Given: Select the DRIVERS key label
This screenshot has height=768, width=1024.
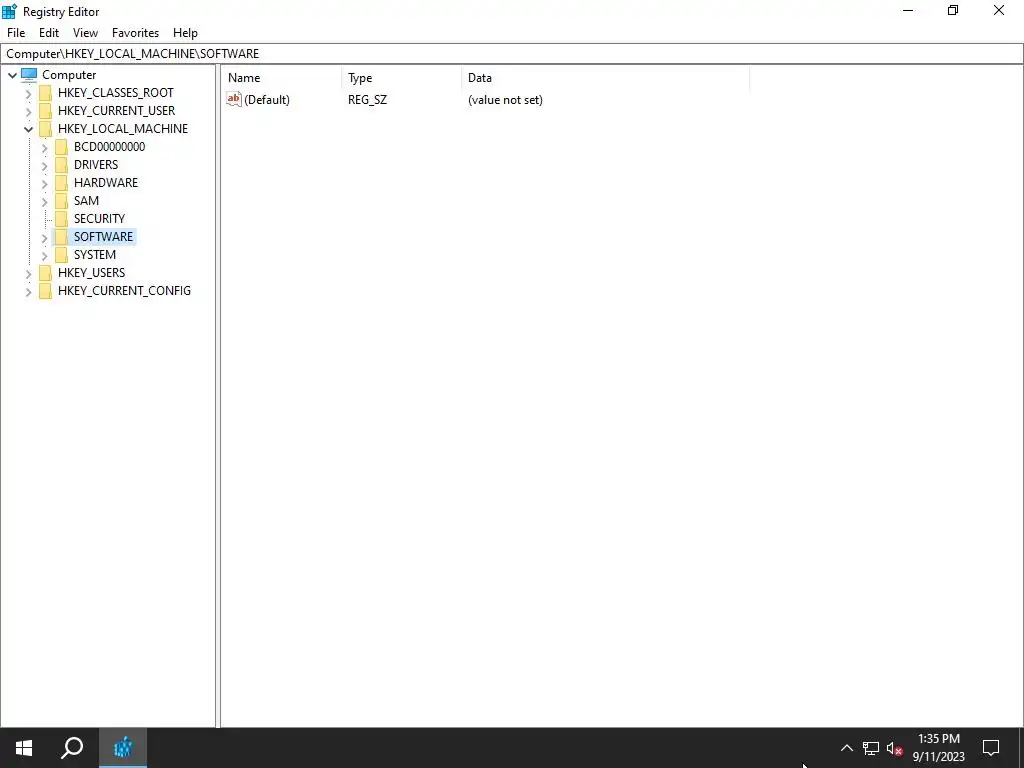Looking at the screenshot, I should (96, 165).
